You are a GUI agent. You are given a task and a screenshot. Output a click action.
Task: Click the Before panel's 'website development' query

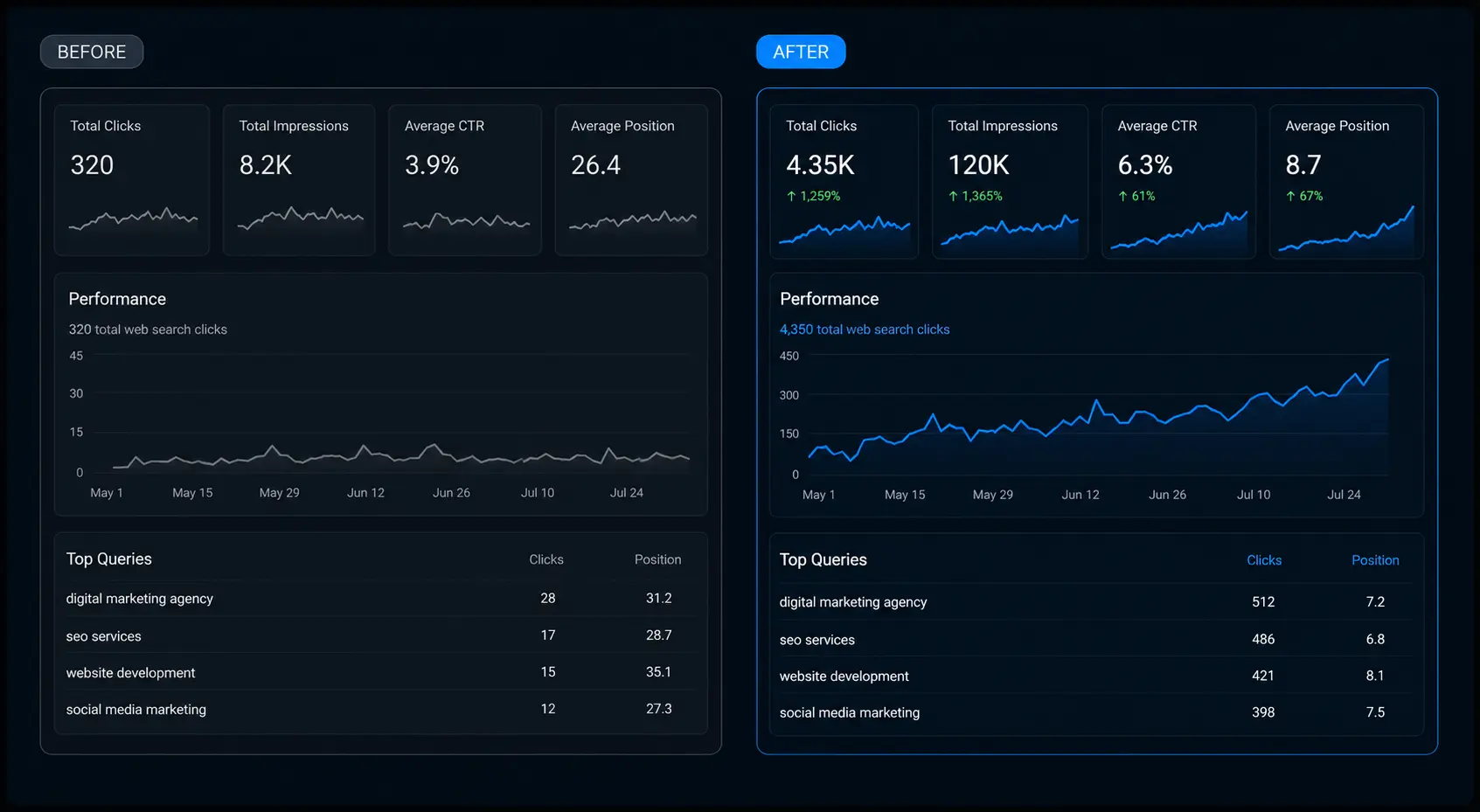tap(130, 673)
